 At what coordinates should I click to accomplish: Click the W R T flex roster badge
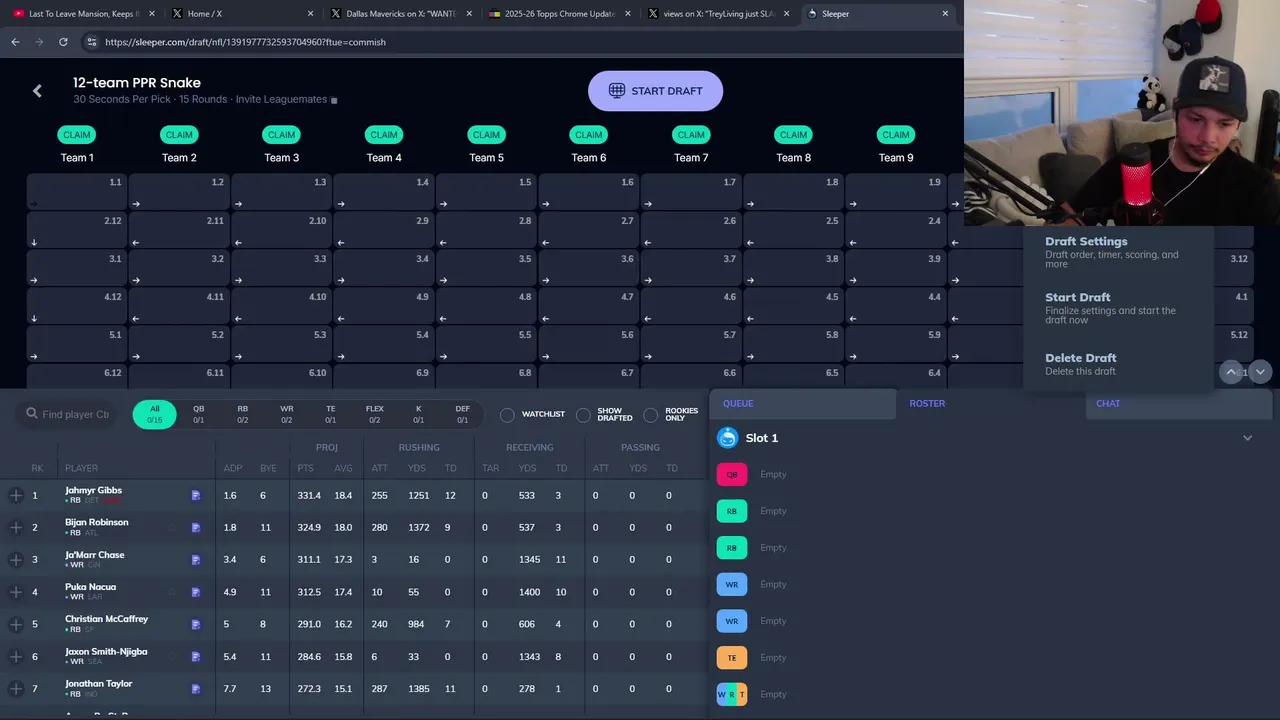coord(732,694)
